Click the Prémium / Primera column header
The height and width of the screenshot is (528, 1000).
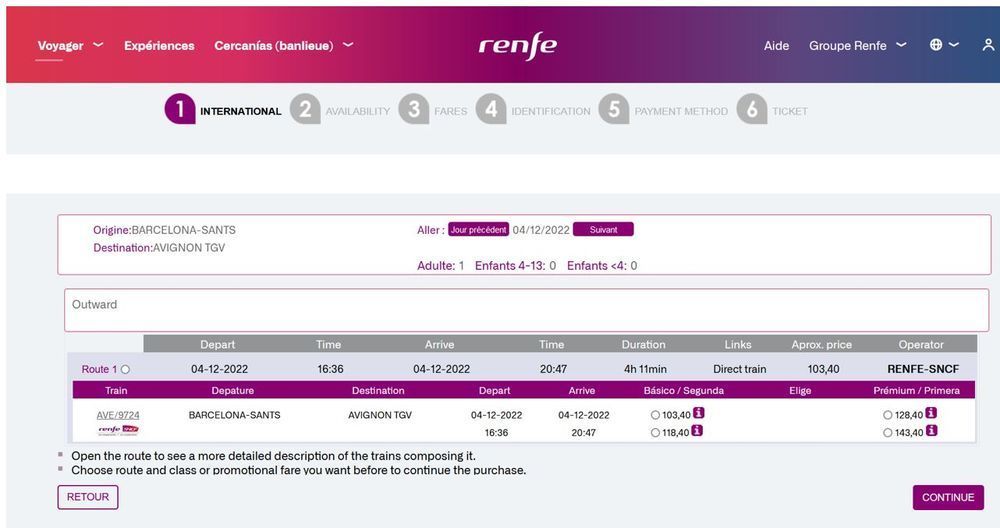click(916, 390)
